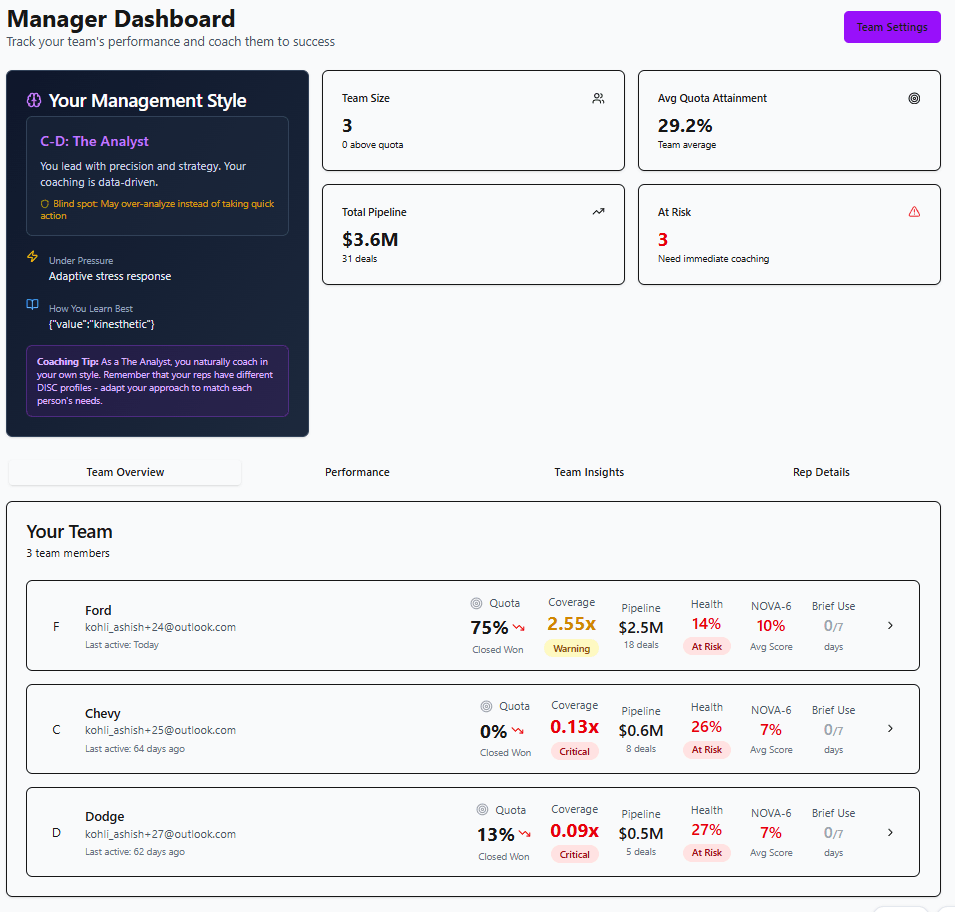Click the At Risk health badge for Chevy
Screen dimensions: 955x912
707,749
